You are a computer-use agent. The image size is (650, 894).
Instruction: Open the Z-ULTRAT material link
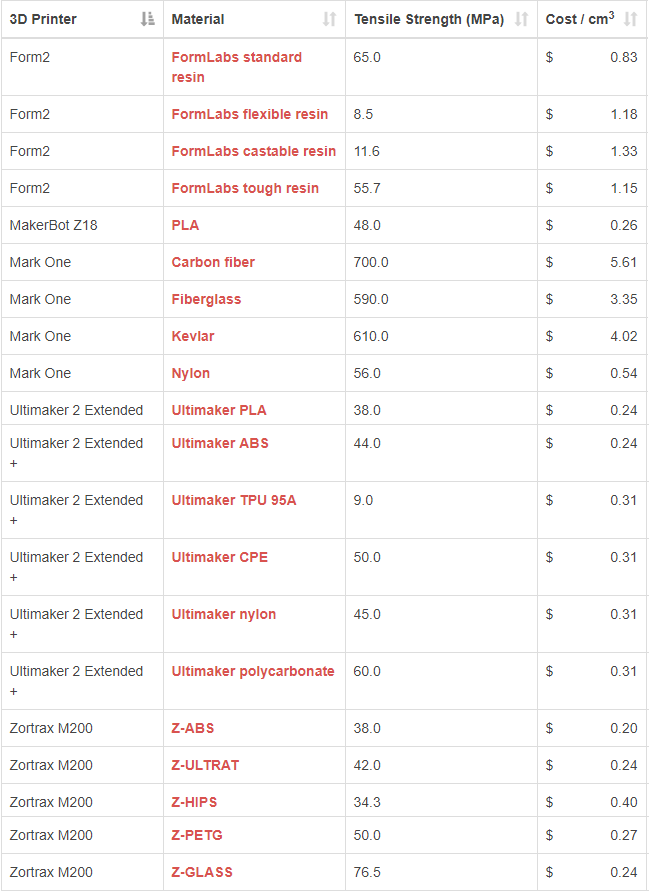pos(205,765)
